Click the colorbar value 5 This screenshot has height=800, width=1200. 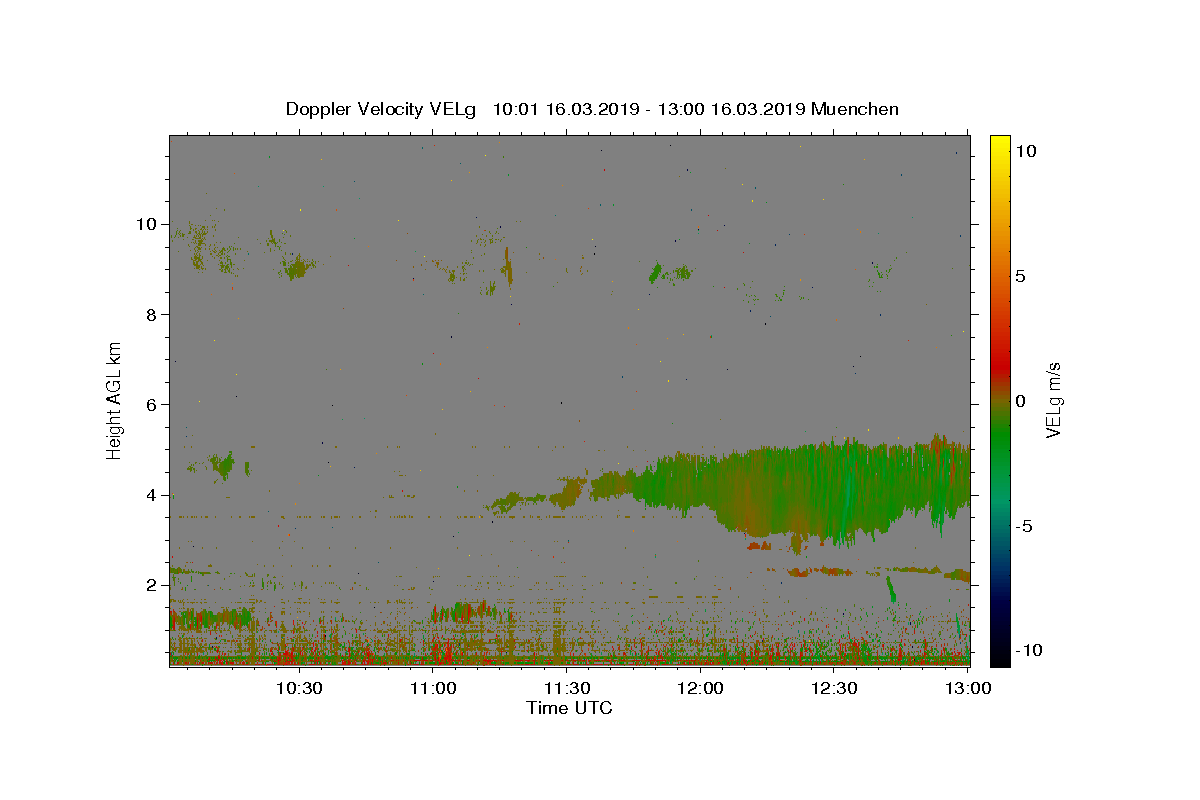pos(1021,276)
